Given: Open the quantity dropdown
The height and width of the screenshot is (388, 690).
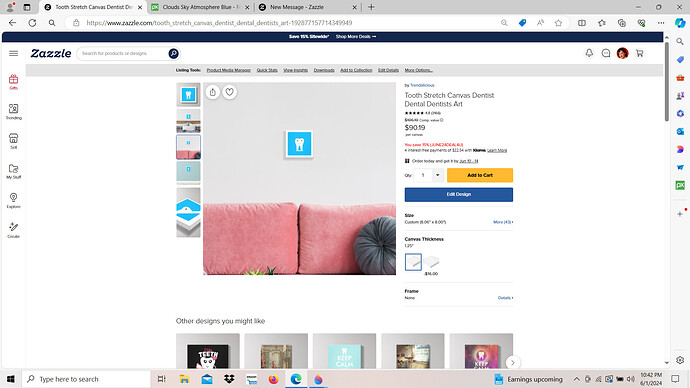Looking at the screenshot, I should (437, 175).
